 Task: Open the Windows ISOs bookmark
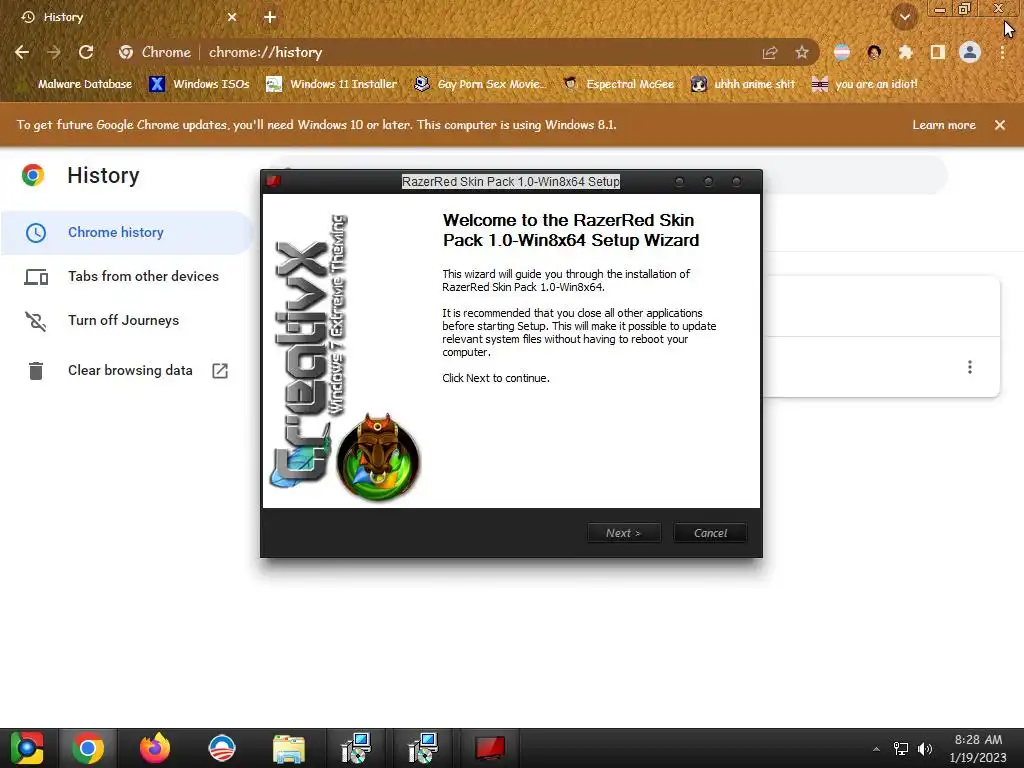[x=199, y=84]
